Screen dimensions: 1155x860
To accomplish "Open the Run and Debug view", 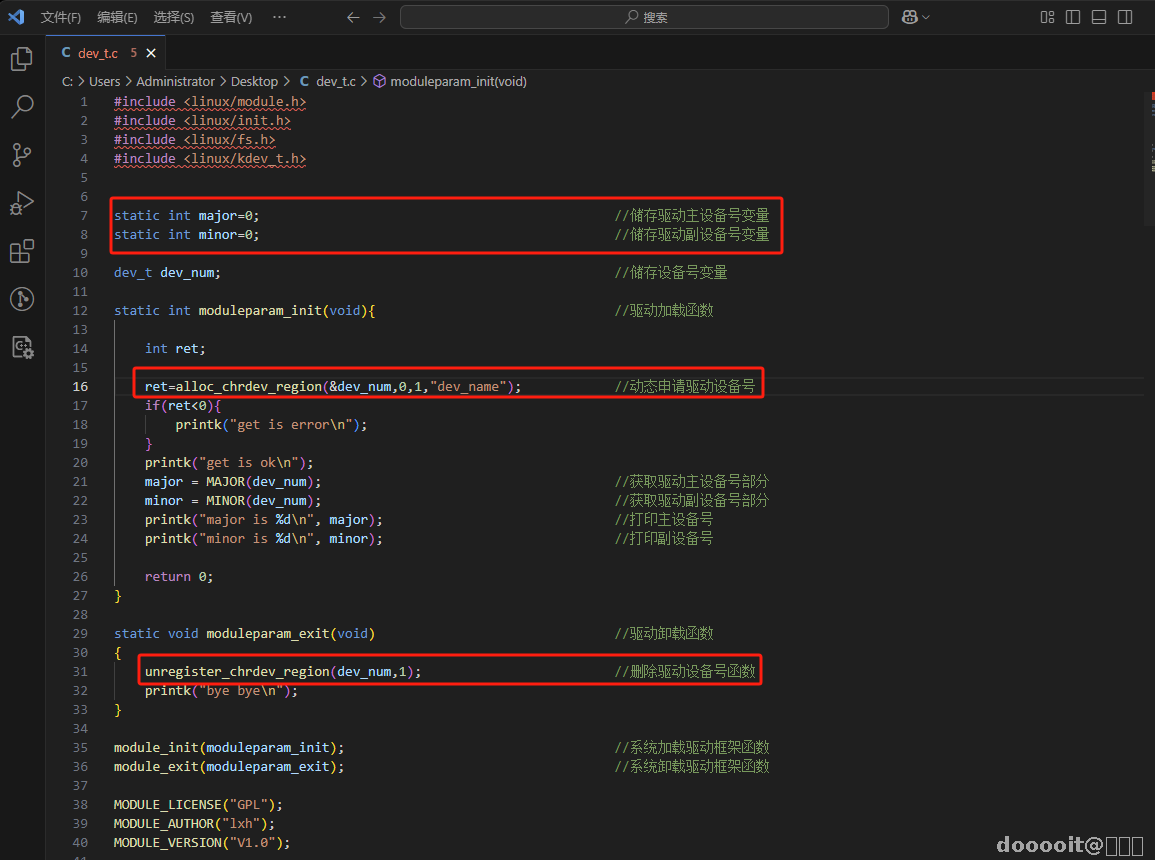I will [22, 203].
